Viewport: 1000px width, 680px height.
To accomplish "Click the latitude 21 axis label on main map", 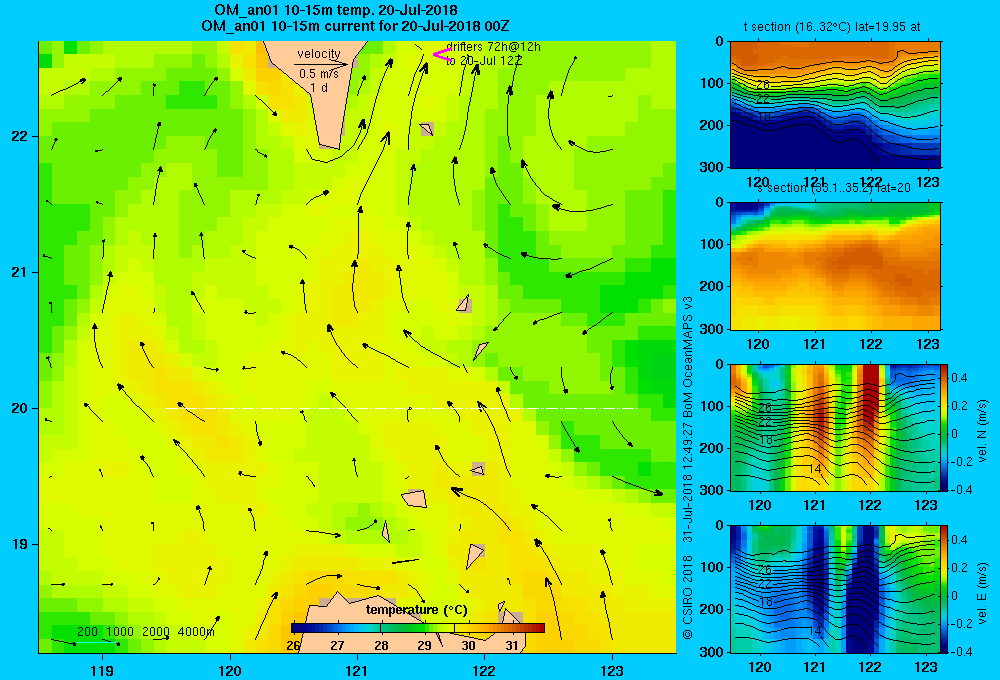I will [x=20, y=272].
